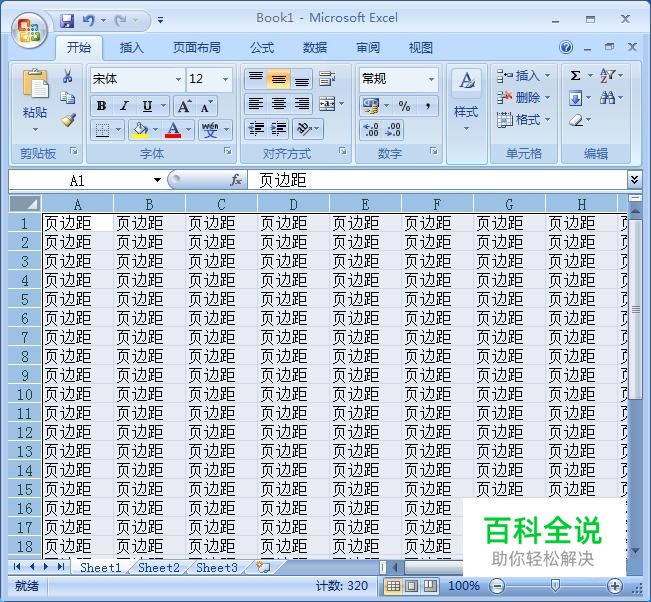Open 审阅 tab
Viewport: 651px width, 602px height.
coord(368,48)
